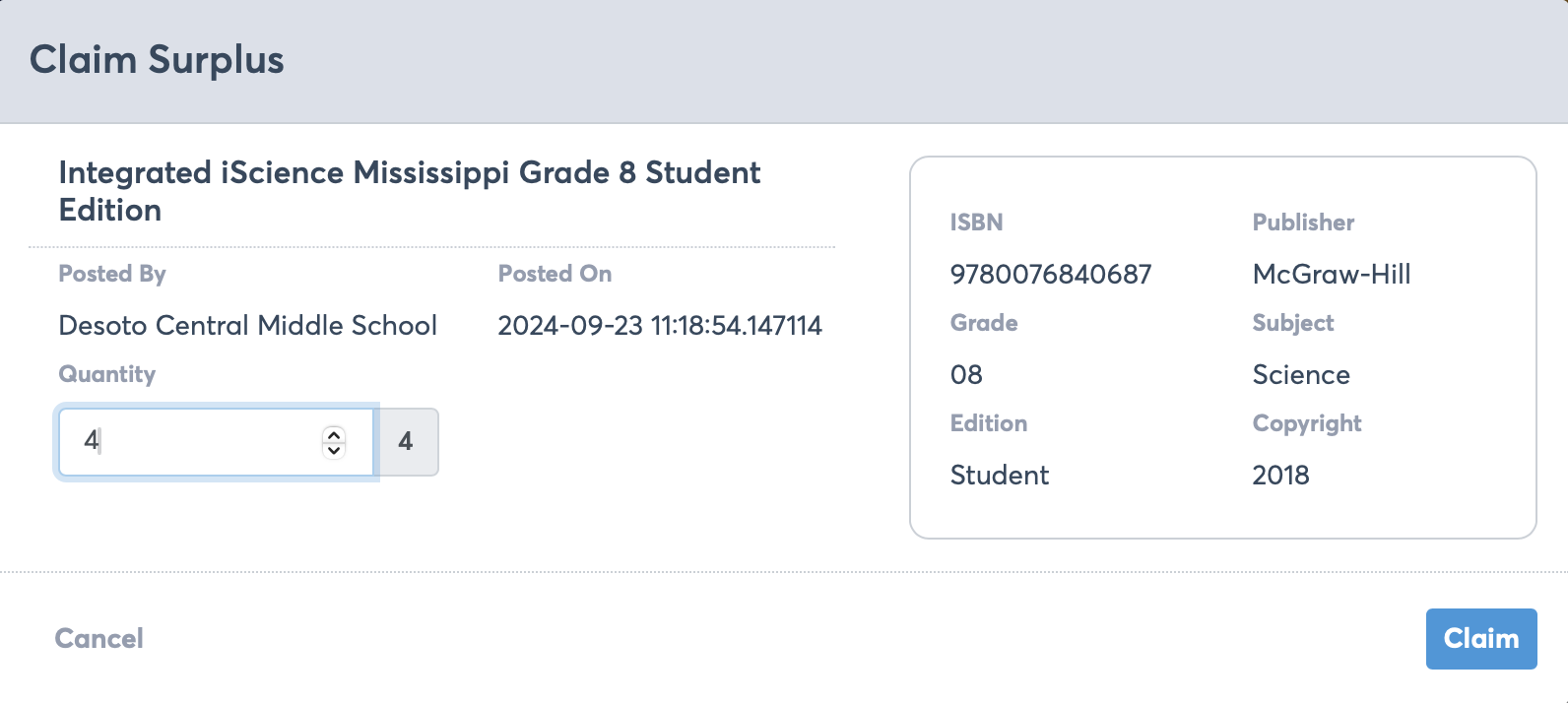Click the Copyright value 2018
1568x703 pixels.
pyautogui.click(x=1280, y=475)
